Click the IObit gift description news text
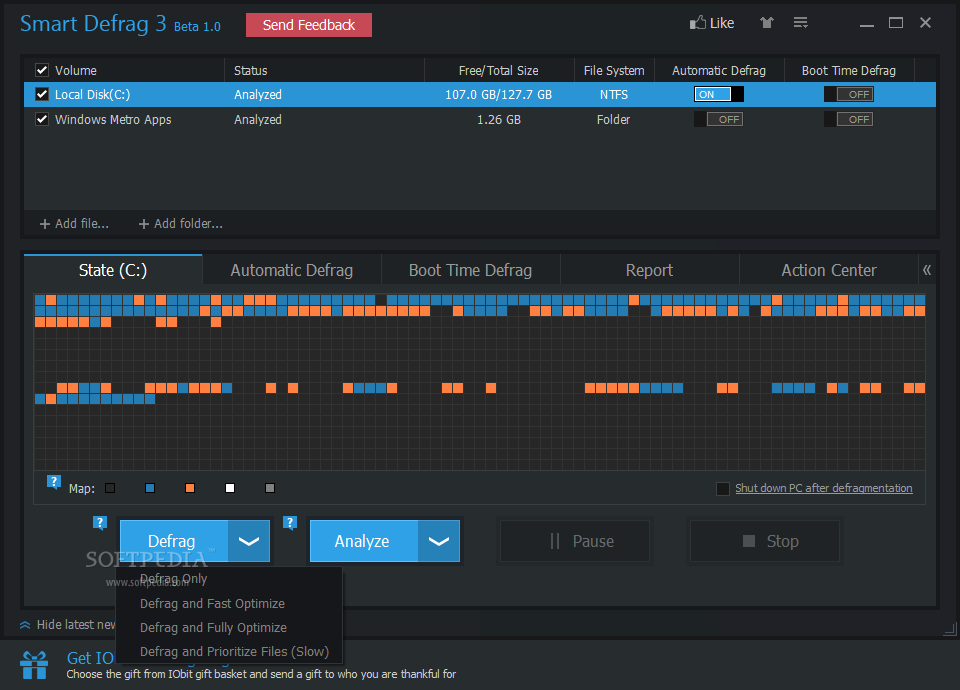Image resolution: width=960 pixels, height=690 pixels. pos(261,674)
